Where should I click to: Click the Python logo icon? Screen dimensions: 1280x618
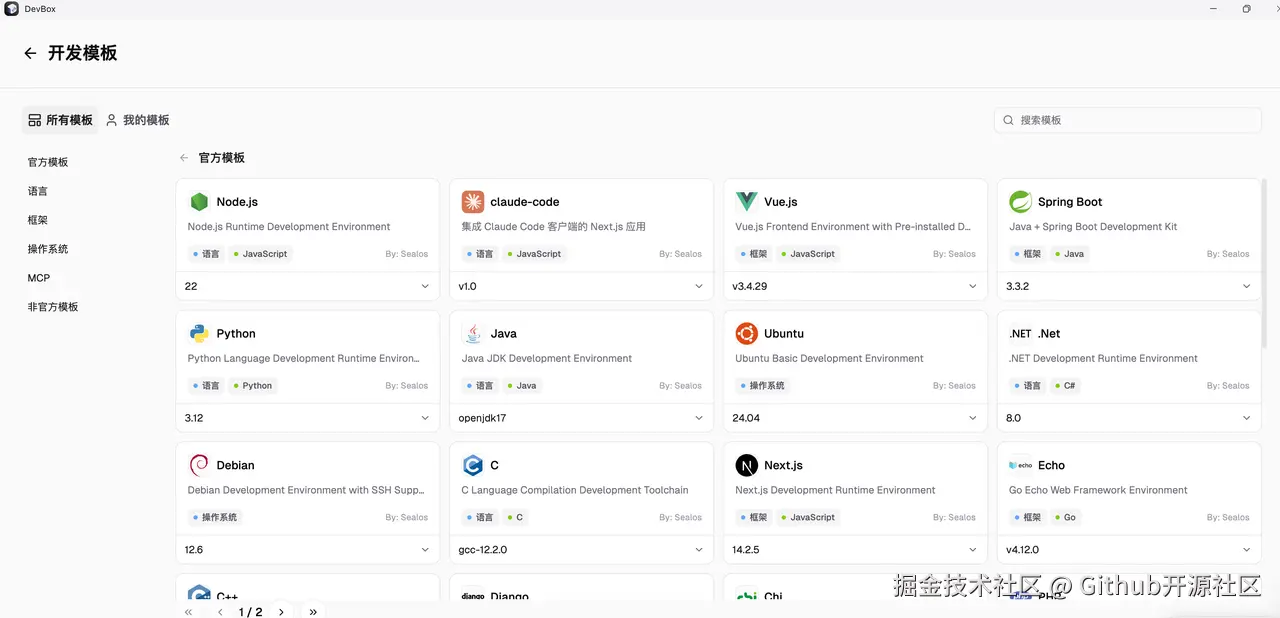[x=199, y=334]
